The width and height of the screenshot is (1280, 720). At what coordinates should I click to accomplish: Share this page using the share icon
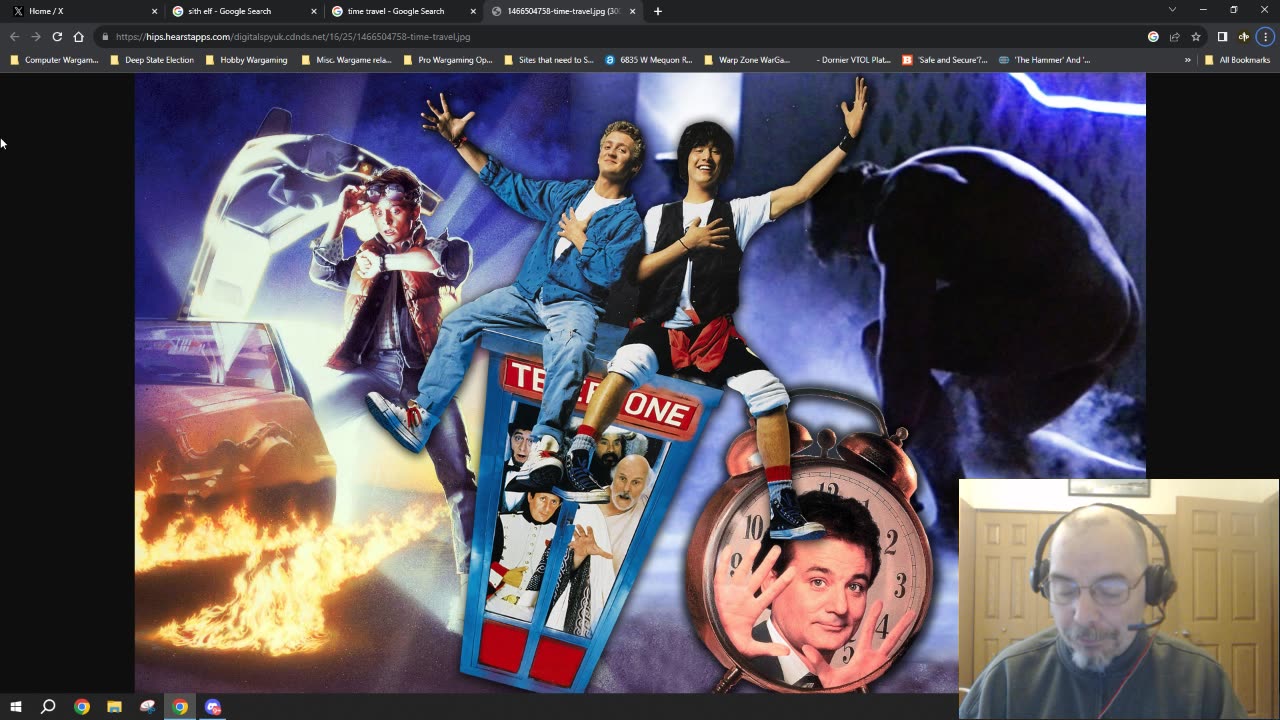(1174, 36)
